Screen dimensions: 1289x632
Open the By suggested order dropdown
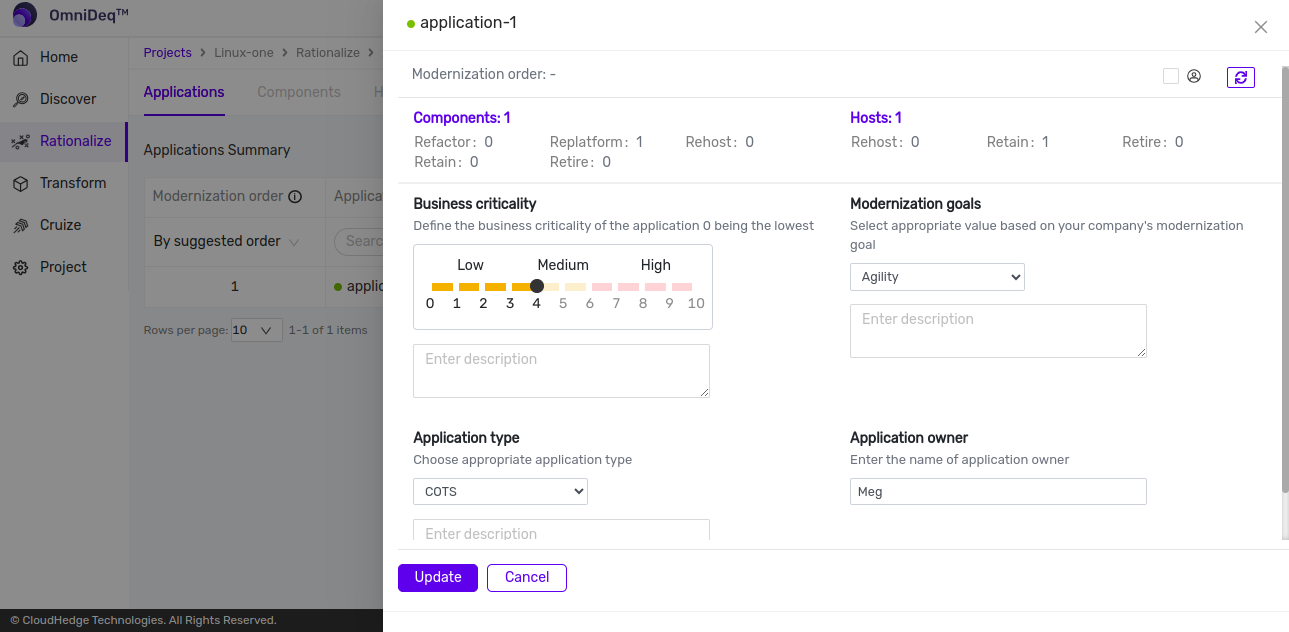226,241
